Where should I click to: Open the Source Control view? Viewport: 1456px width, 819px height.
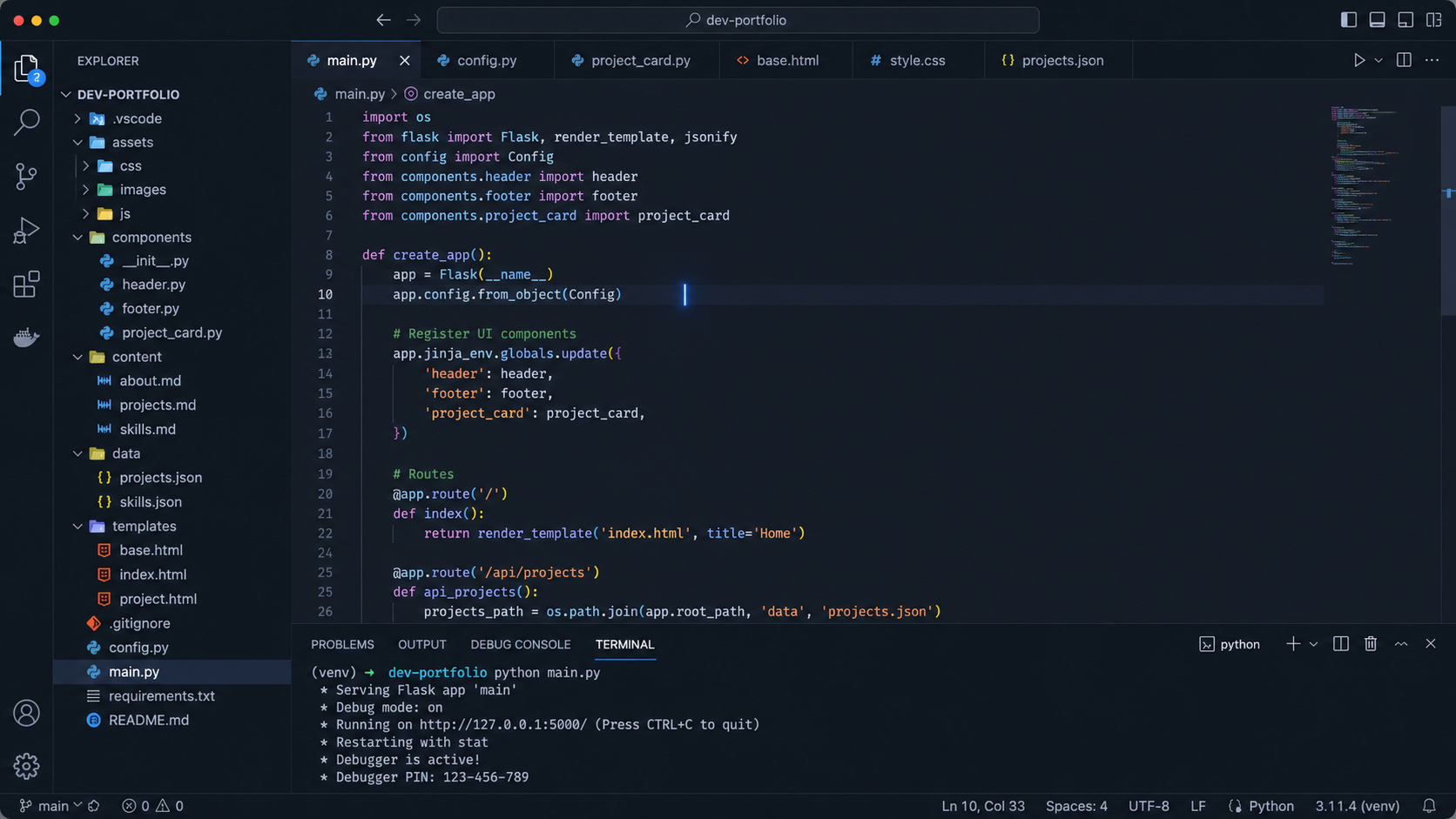pos(26,177)
